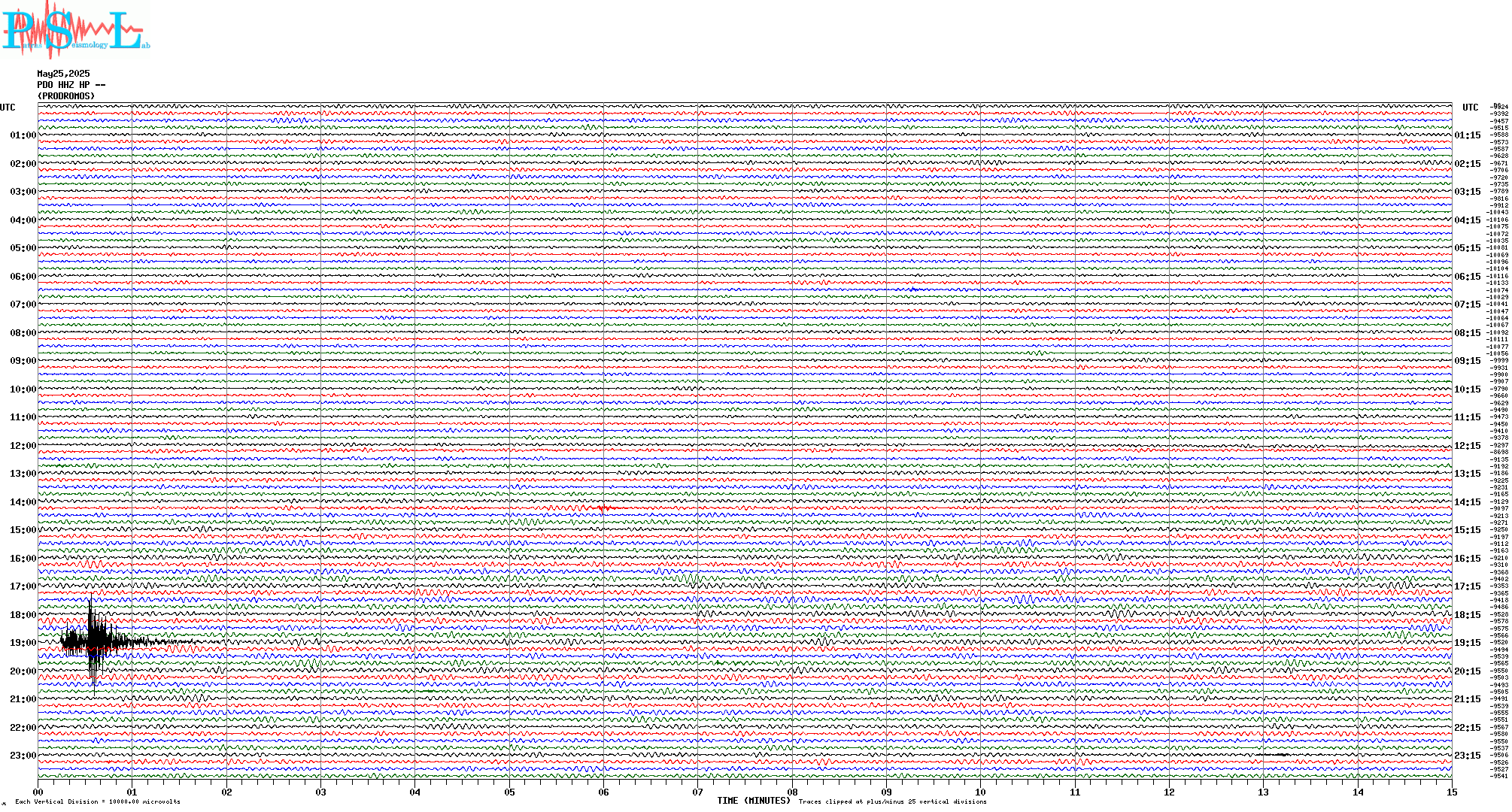
Task: Select the 01:00 hour label
Action: [x=23, y=135]
